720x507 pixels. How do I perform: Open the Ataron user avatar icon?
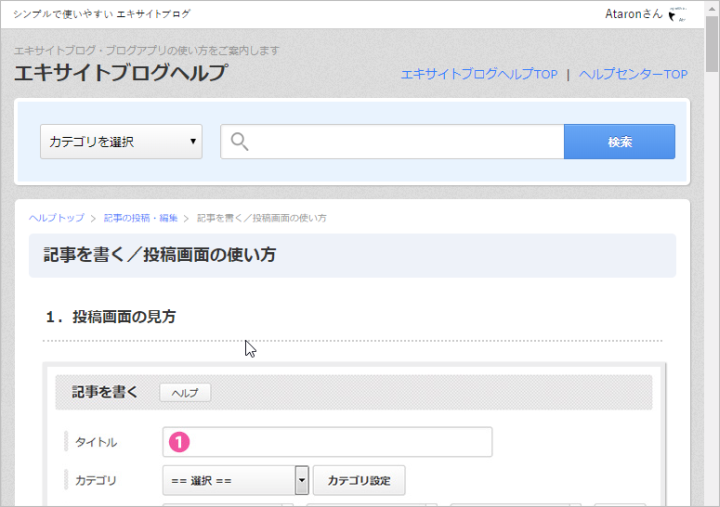677,14
